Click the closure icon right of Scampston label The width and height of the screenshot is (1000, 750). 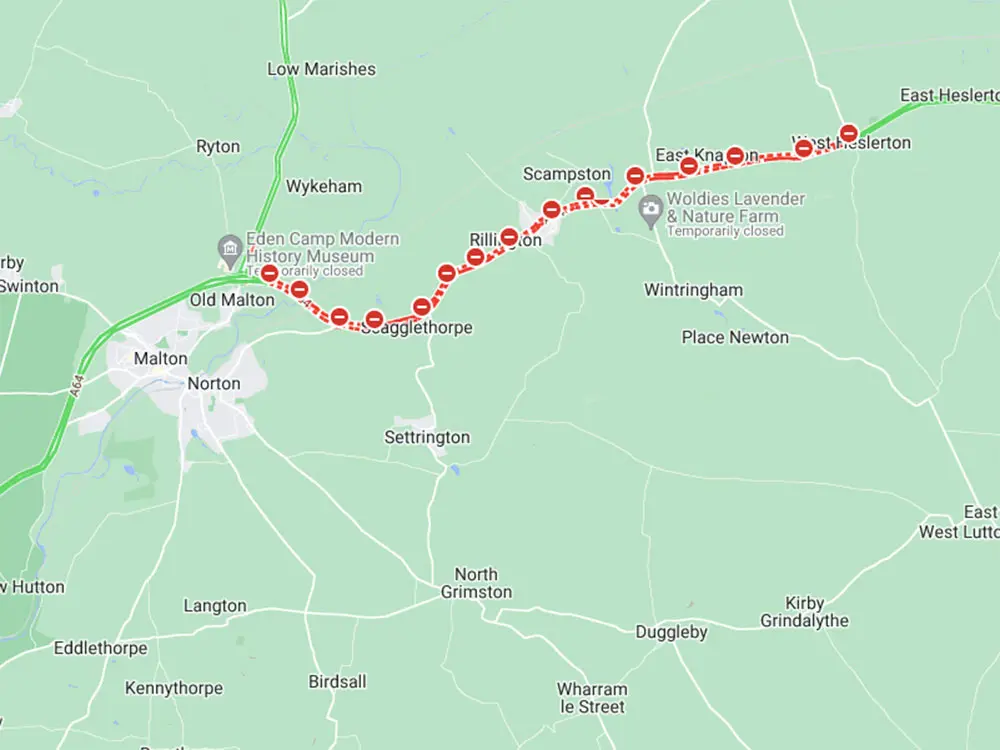coord(635,175)
